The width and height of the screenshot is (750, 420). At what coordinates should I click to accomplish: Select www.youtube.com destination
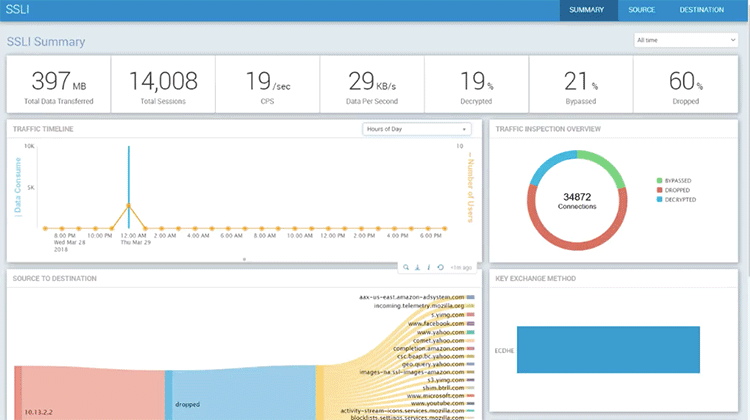pyautogui.click(x=438, y=403)
